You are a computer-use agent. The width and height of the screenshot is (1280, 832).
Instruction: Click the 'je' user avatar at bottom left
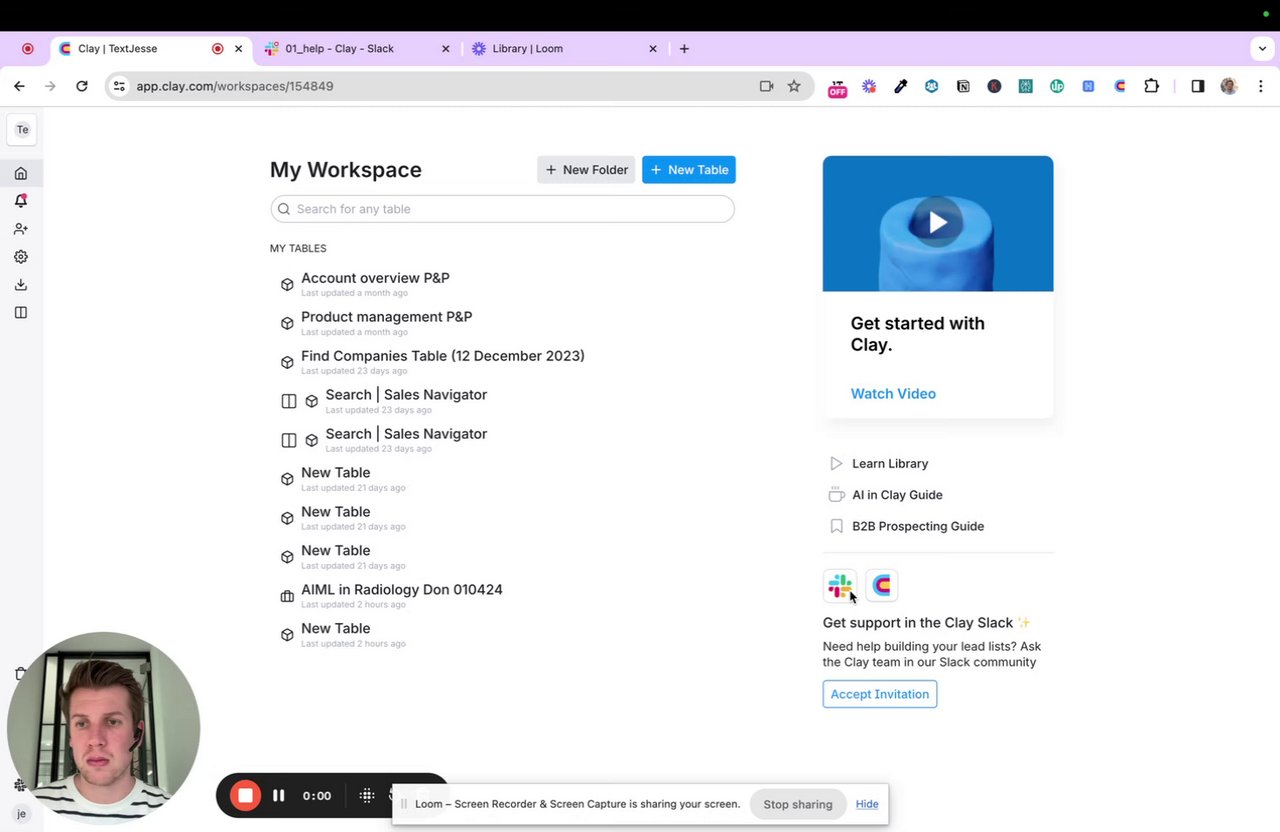click(x=21, y=814)
